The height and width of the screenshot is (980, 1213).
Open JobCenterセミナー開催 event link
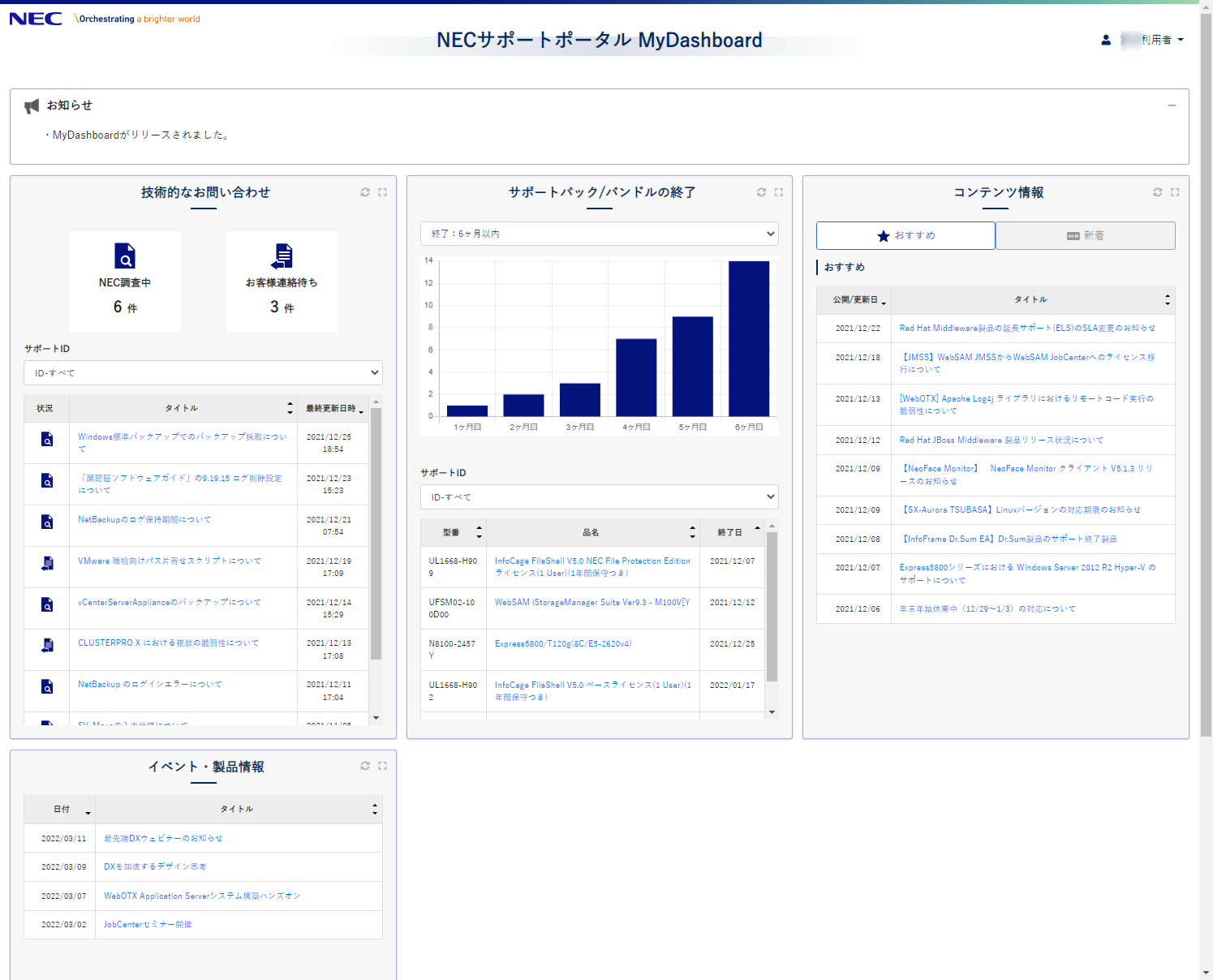pos(148,924)
